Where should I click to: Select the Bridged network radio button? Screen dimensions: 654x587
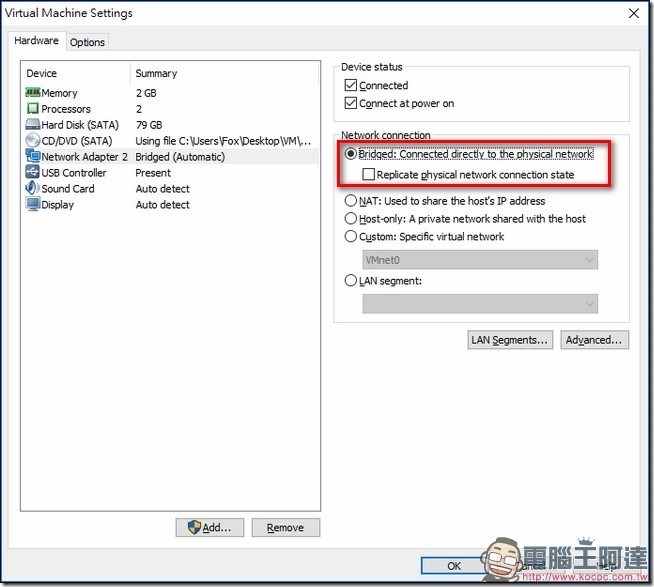351,154
